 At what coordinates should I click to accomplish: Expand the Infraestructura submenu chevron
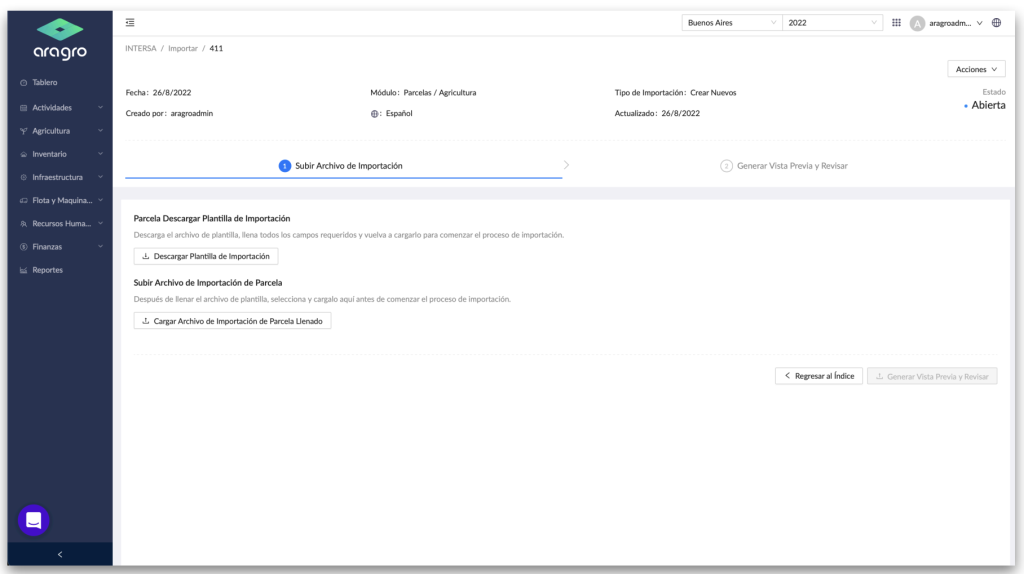(101, 177)
